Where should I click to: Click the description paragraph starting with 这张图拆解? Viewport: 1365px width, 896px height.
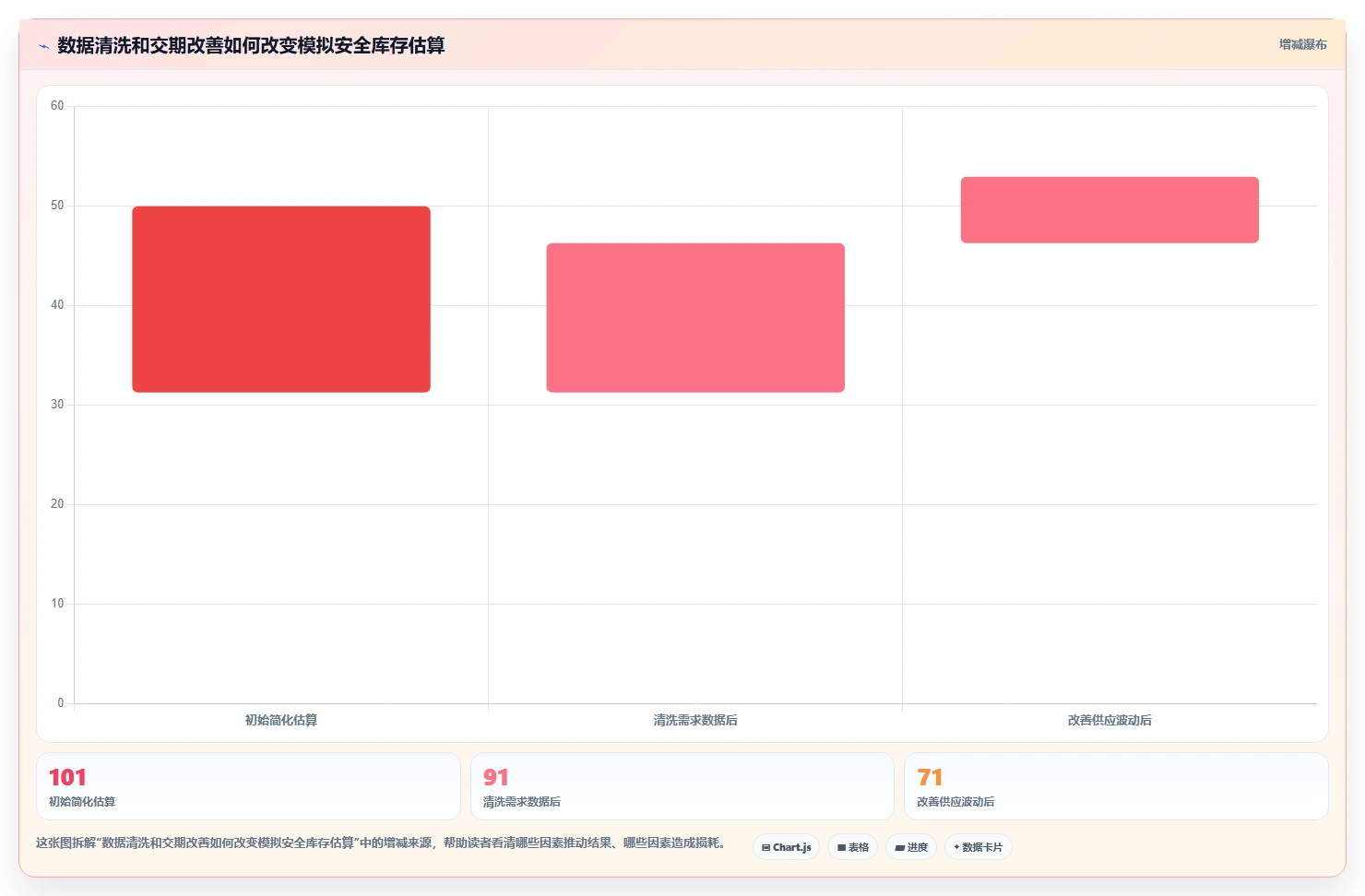coord(381,843)
